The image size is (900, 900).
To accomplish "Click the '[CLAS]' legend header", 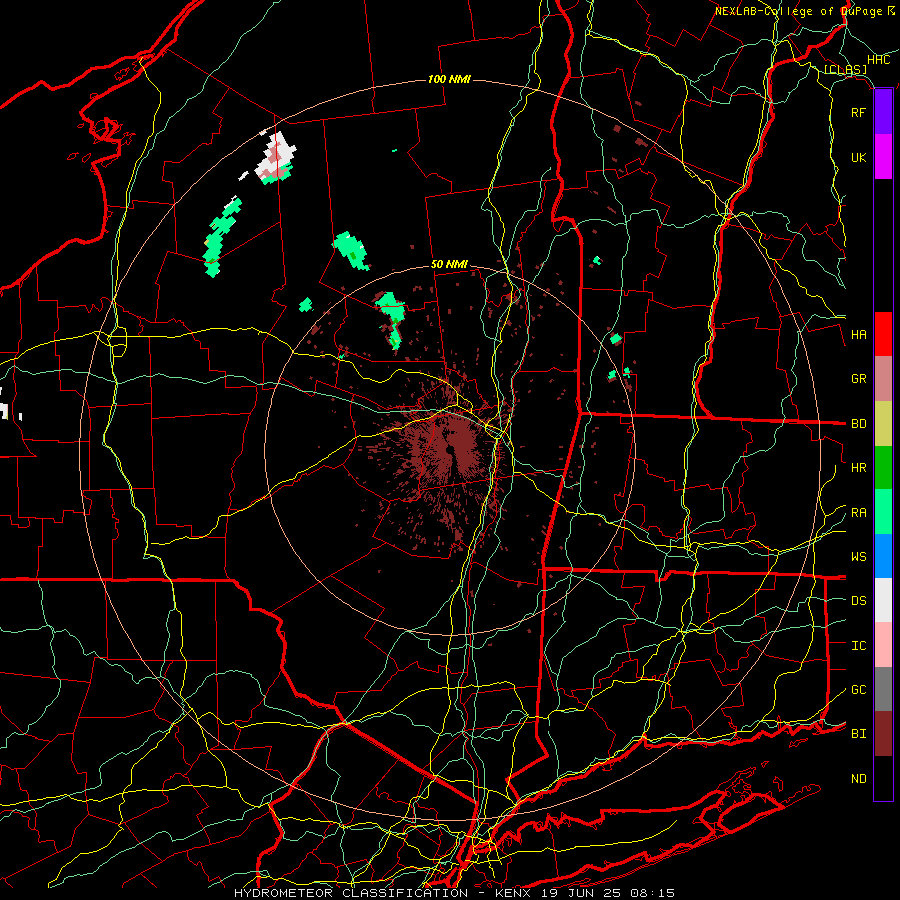I will click(845, 70).
